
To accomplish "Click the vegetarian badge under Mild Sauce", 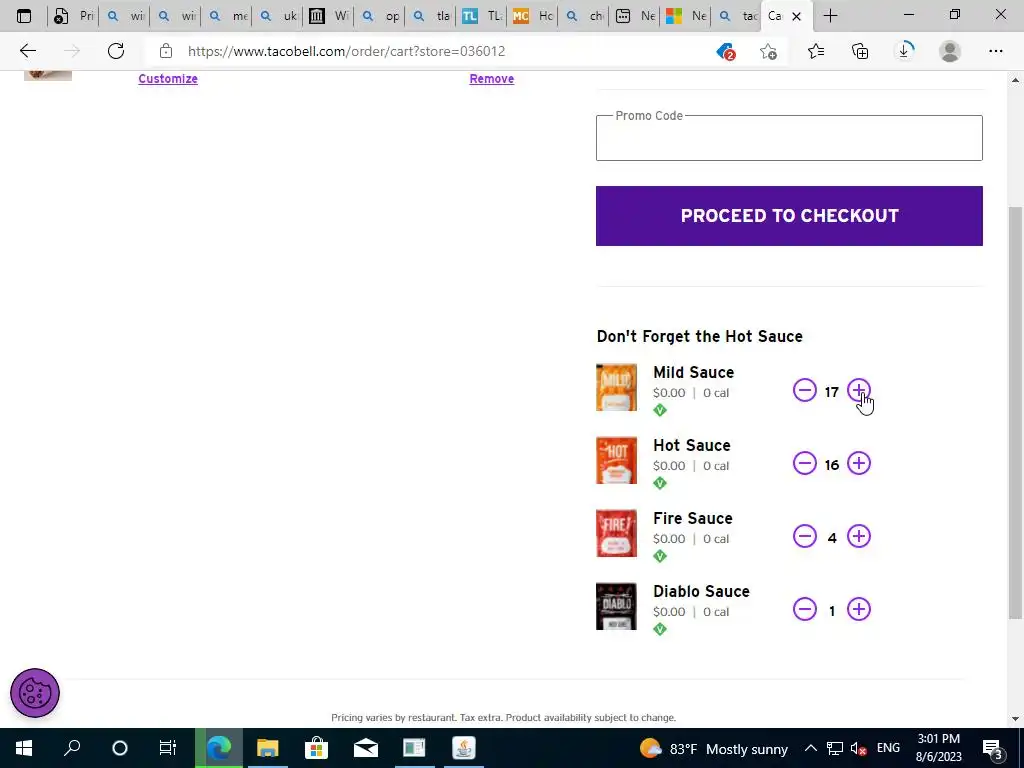I will tap(660, 410).
